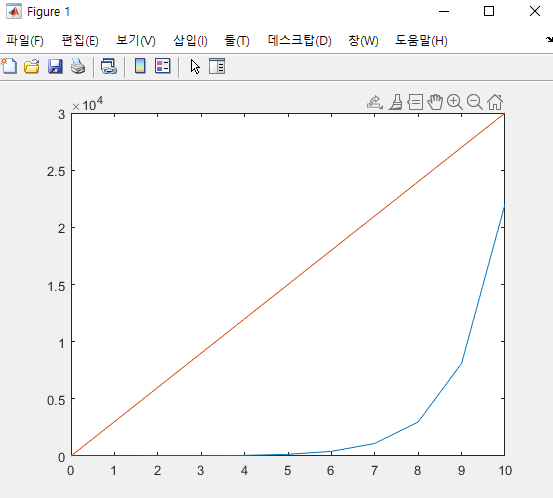Activate the brush data tool
This screenshot has height=498, width=553.
coord(396,102)
